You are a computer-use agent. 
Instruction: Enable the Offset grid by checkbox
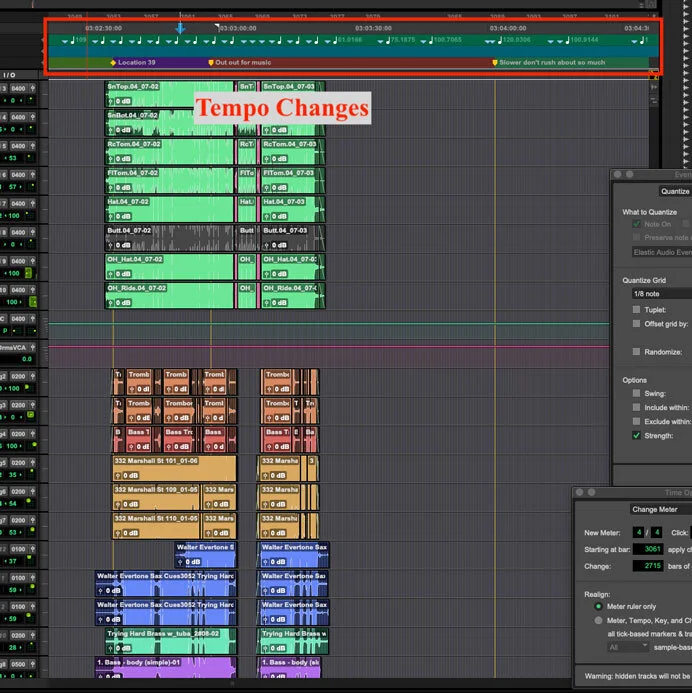[x=636, y=324]
